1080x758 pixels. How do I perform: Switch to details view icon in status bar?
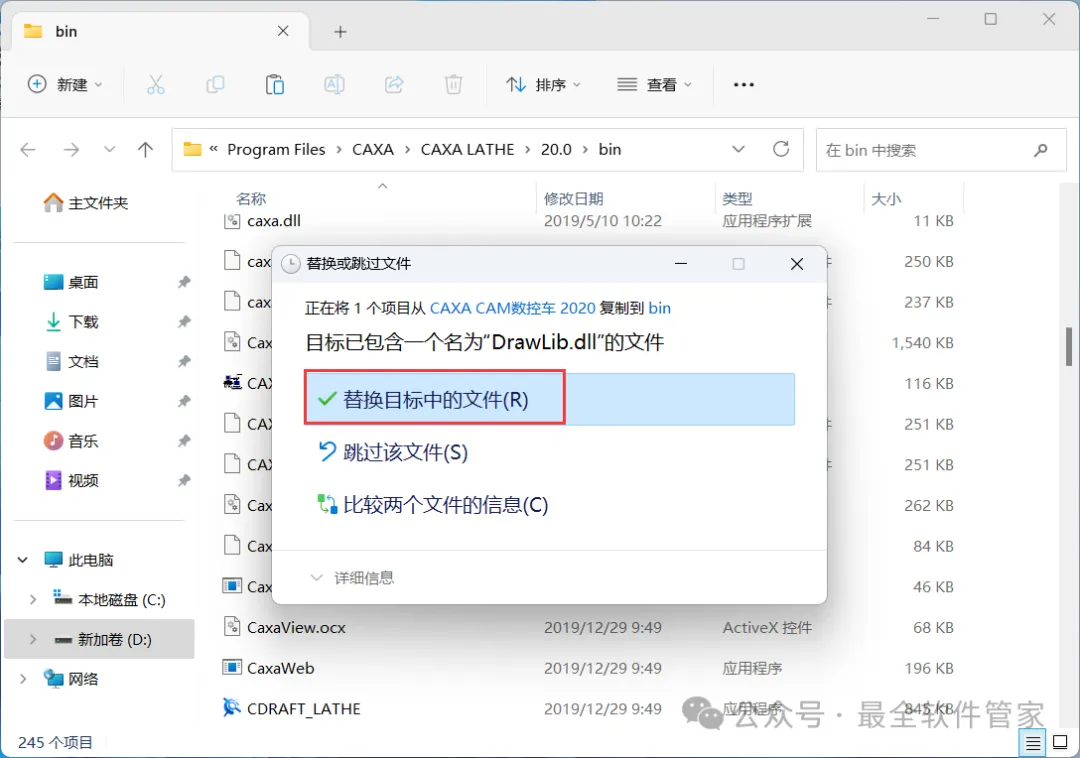click(1033, 743)
